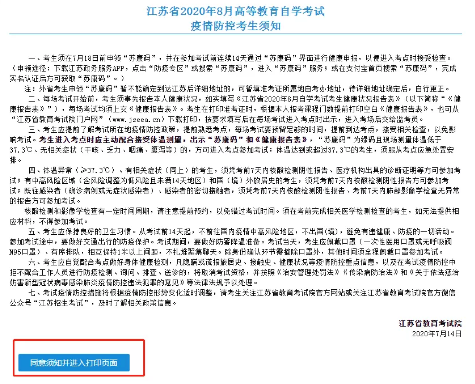Click the signature 江苏省教育考试院
Image resolution: width=475 pixels, height=384 pixels.
click(x=430, y=323)
